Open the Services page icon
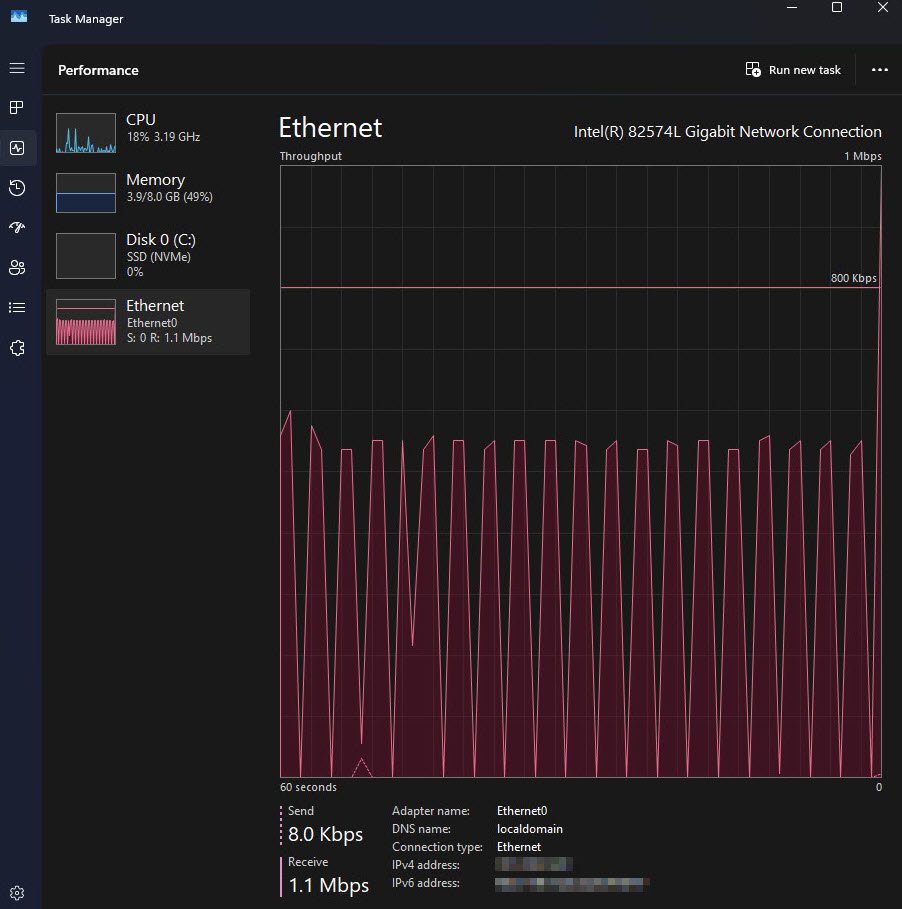The image size is (902, 909). pyautogui.click(x=17, y=348)
